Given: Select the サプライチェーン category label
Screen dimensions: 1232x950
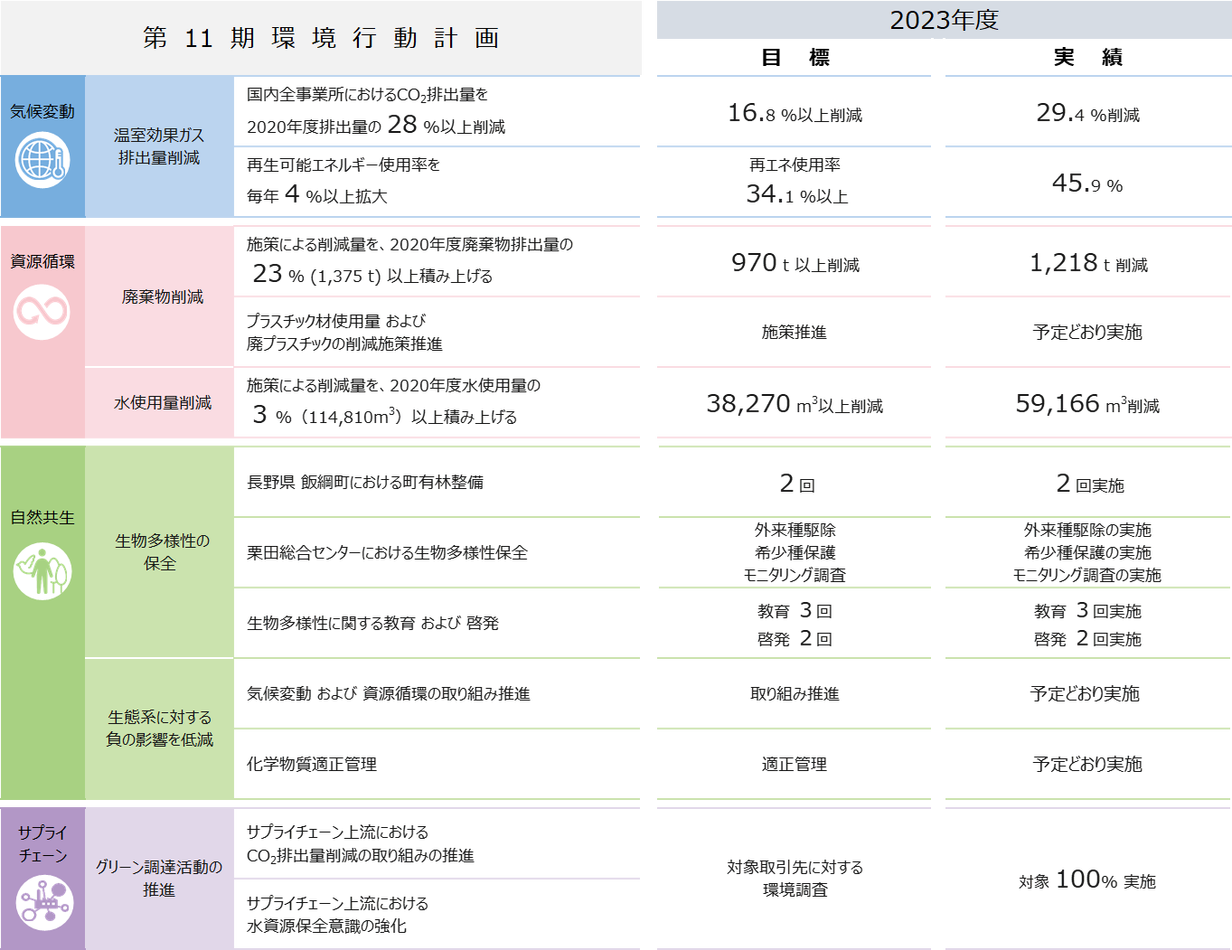Looking at the screenshot, I should [42, 844].
